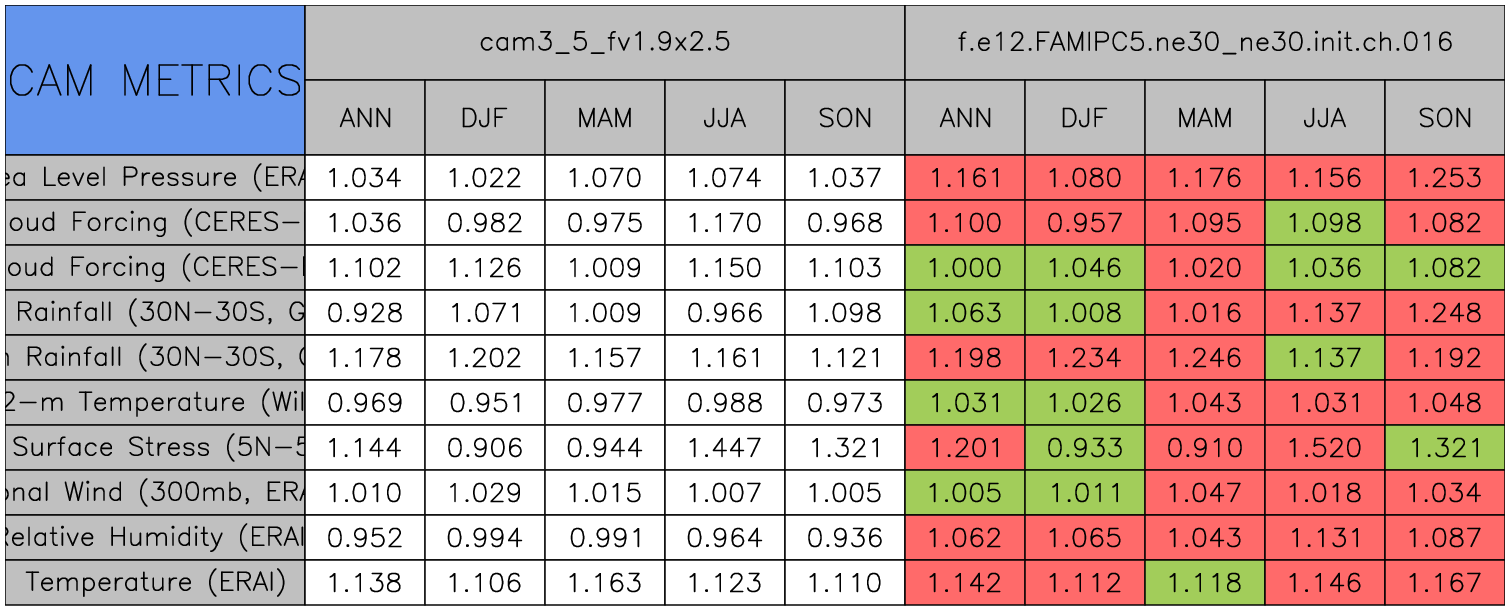Select MAM column header under cam3_5_fv1.9x2.5
This screenshot has width=1510, height=611.
(605, 118)
